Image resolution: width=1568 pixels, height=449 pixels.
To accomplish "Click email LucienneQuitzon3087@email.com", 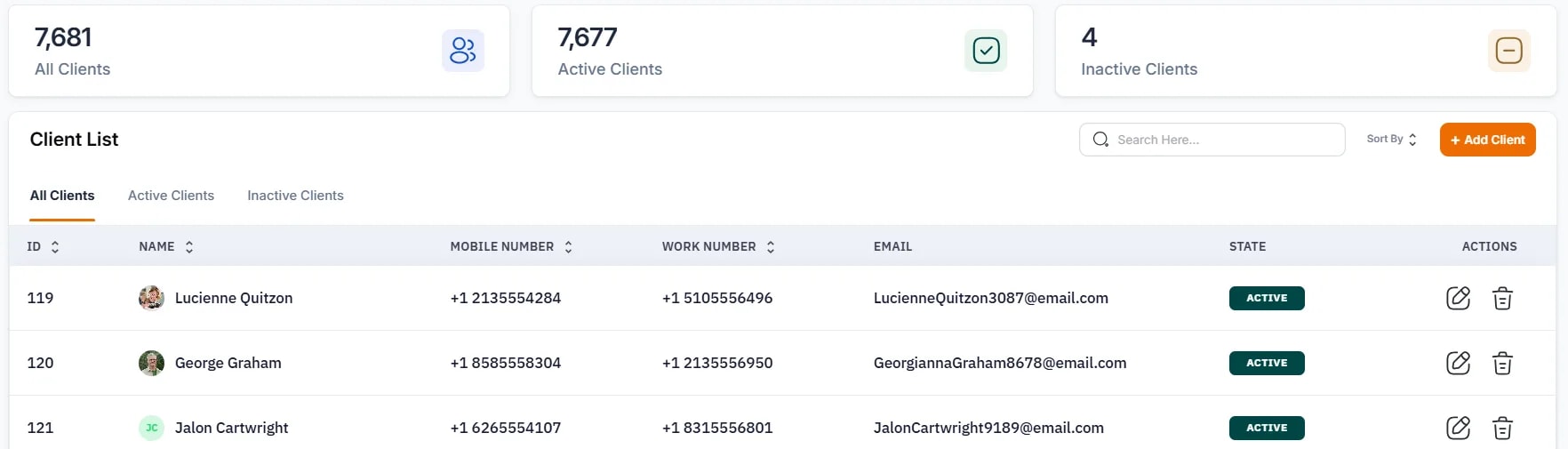I will click(991, 298).
